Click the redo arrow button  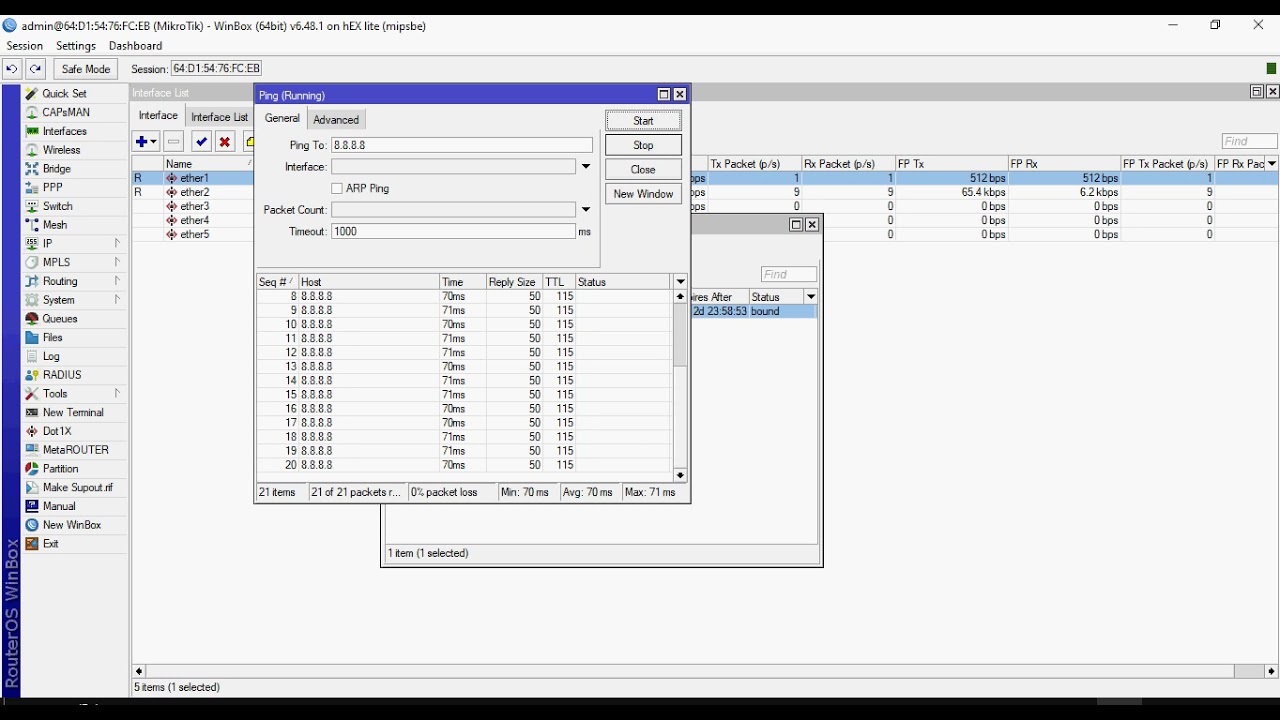36,69
